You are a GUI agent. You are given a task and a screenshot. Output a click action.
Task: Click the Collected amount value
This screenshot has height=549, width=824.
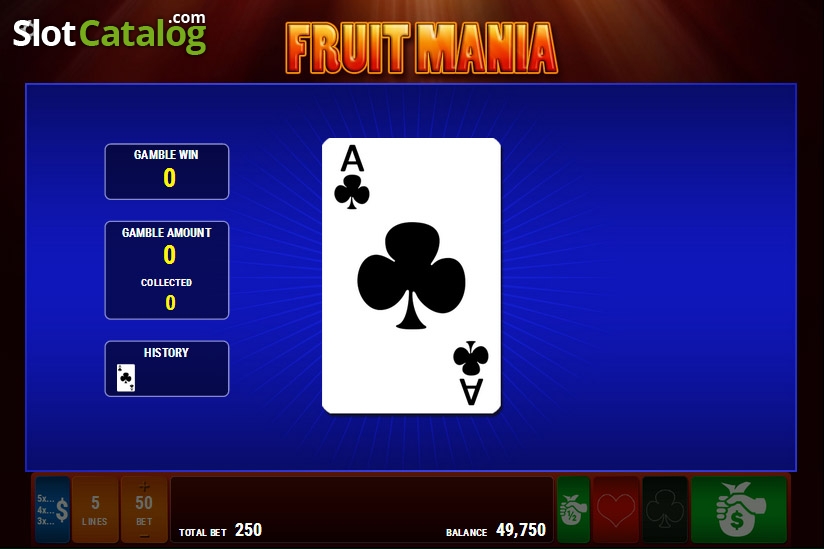point(170,303)
